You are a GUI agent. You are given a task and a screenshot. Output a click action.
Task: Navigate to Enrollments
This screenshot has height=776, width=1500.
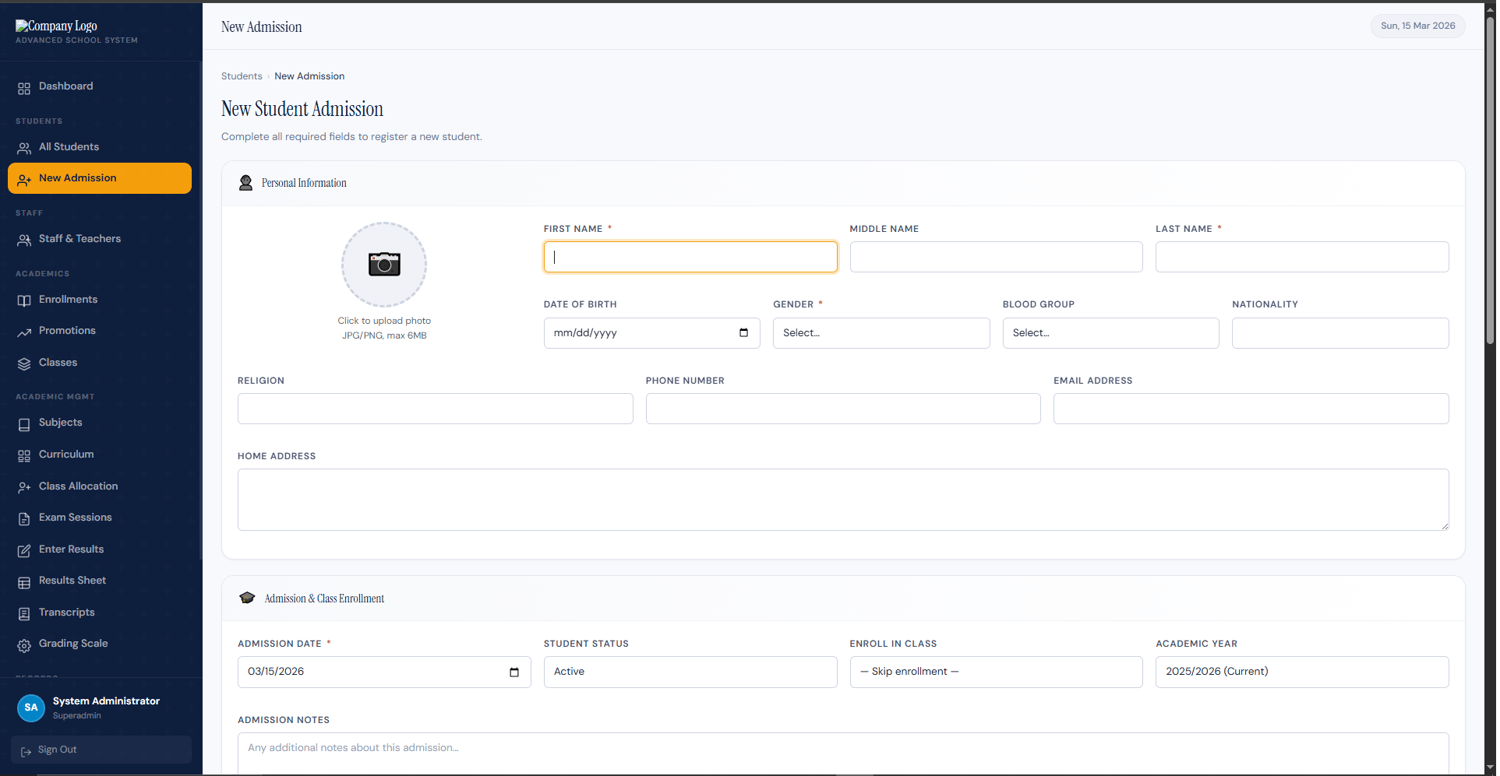tap(100, 300)
